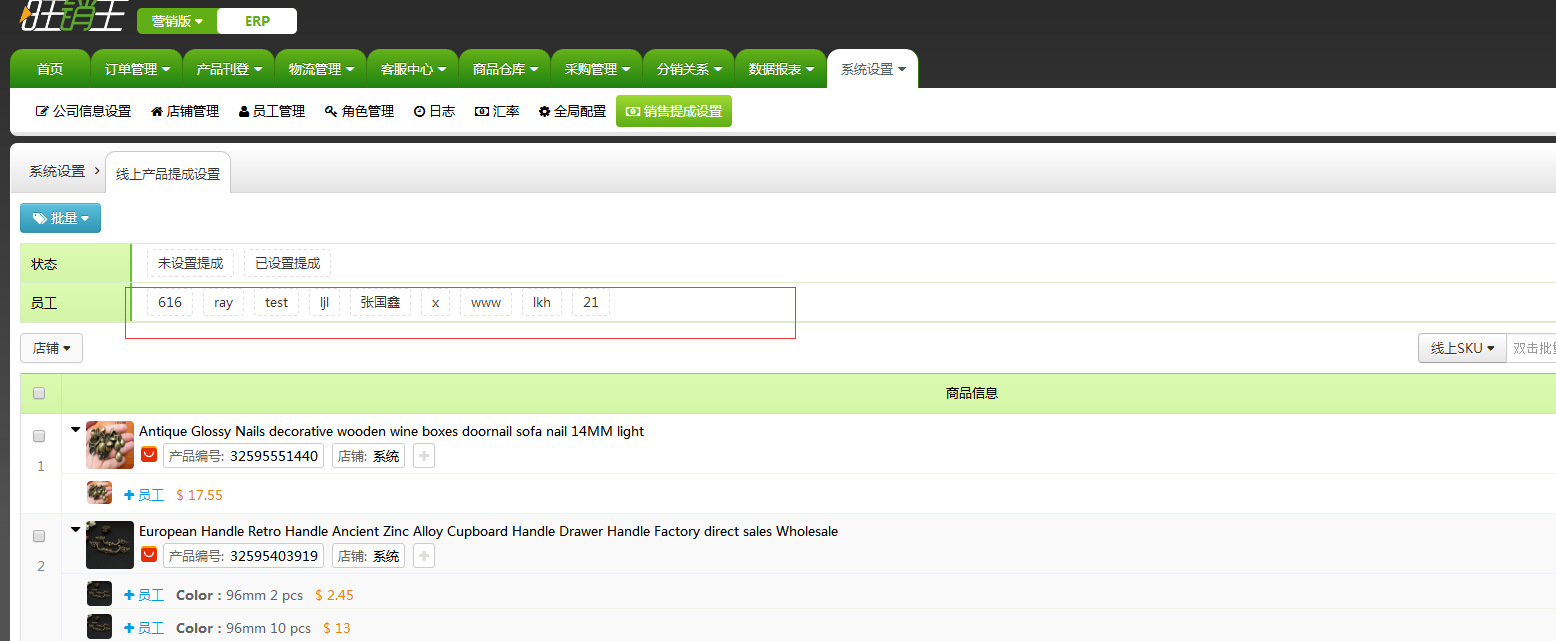Filter by 已设置提成 status
Viewport: 1556px width, 641px height.
click(x=287, y=263)
